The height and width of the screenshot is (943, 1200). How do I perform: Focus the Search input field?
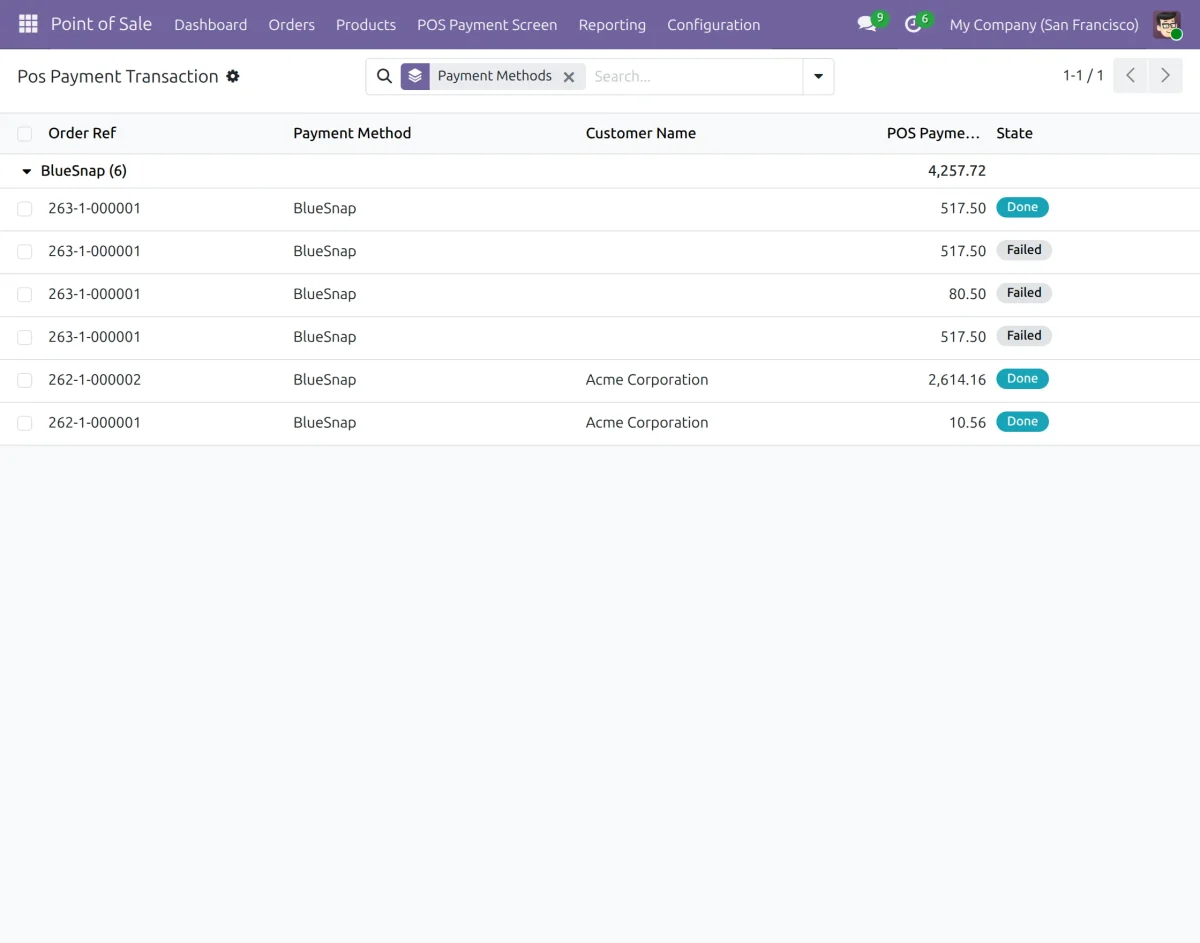694,76
